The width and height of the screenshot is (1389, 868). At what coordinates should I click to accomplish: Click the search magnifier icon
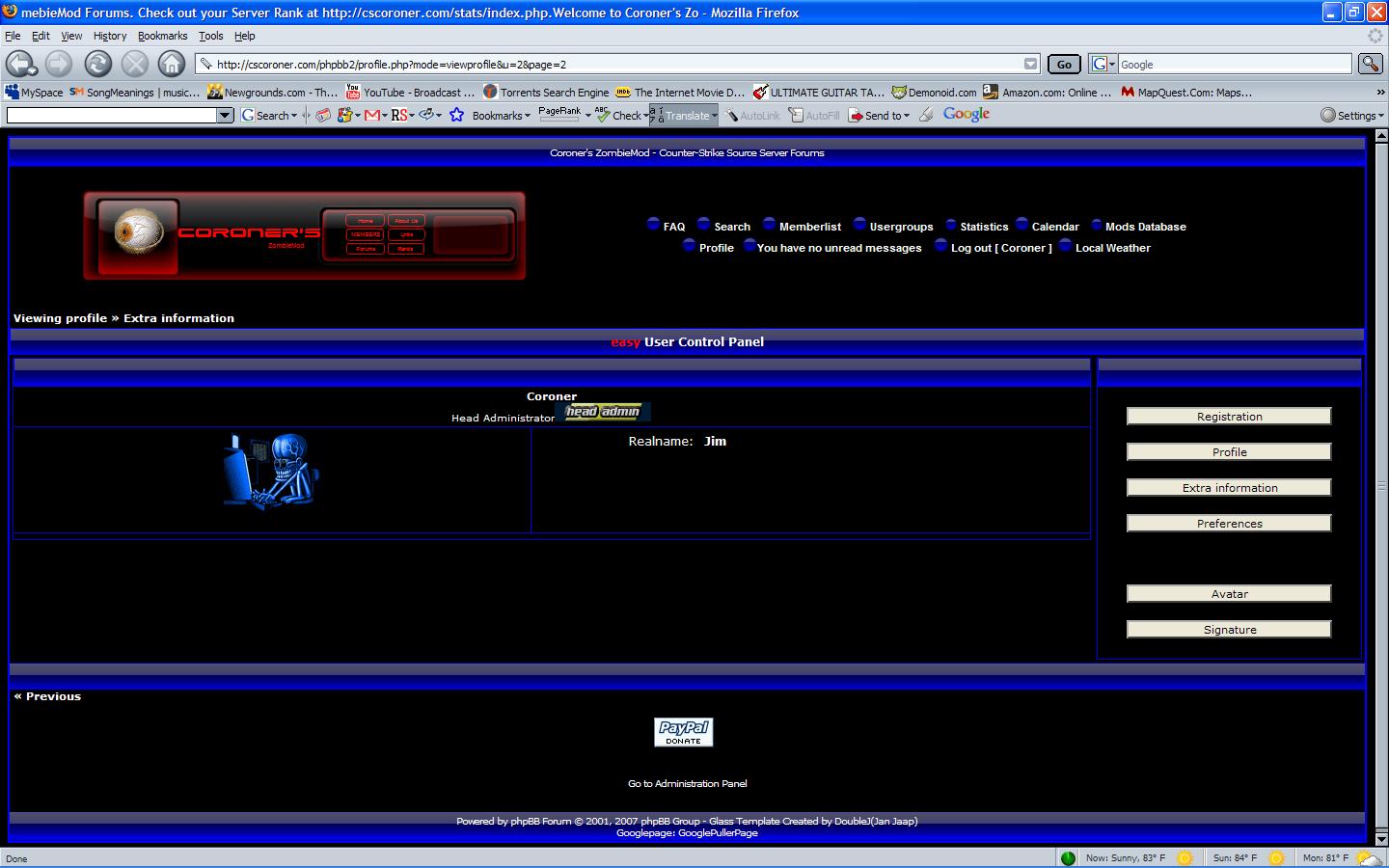coord(1370,65)
